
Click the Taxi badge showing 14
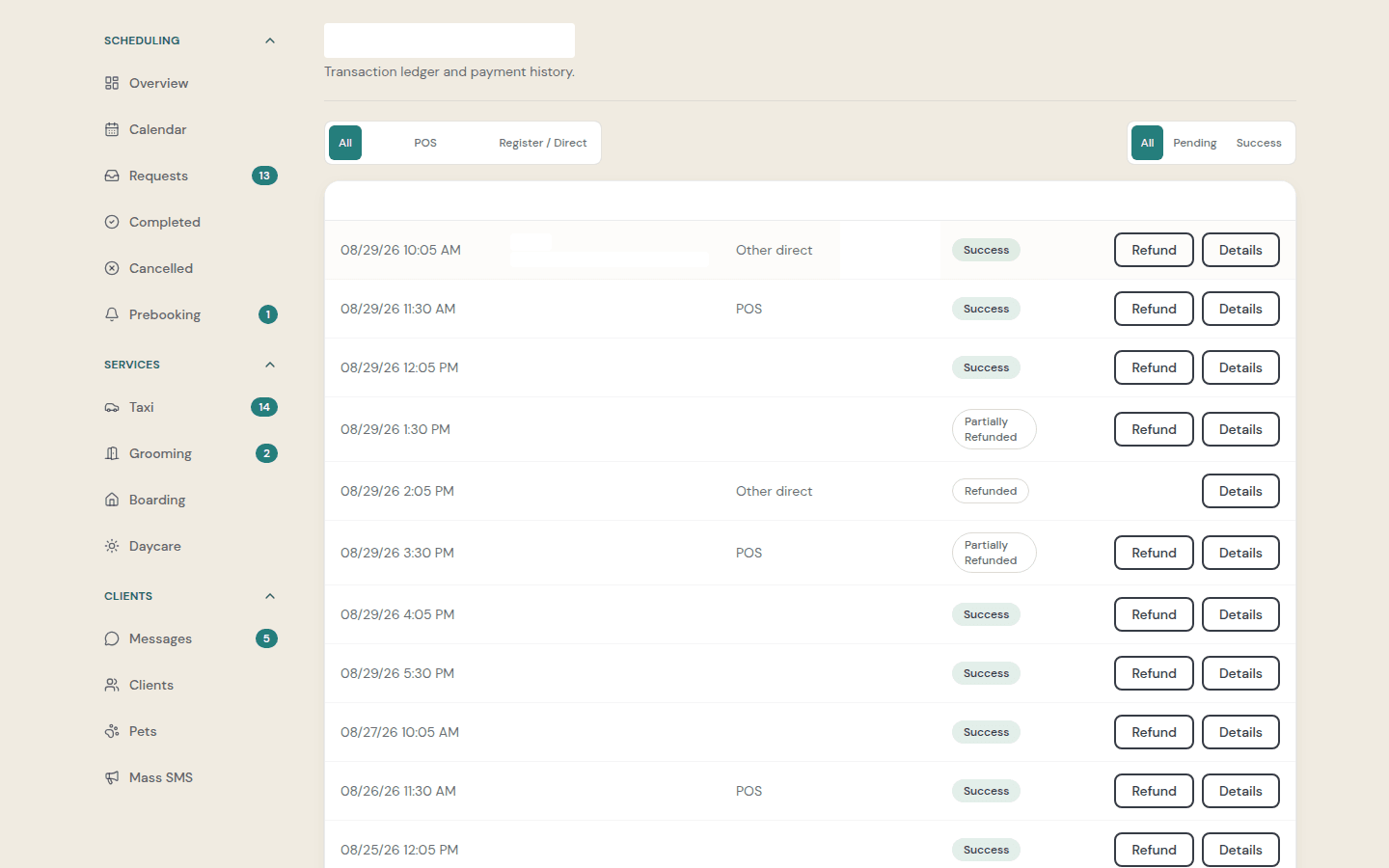[264, 407]
